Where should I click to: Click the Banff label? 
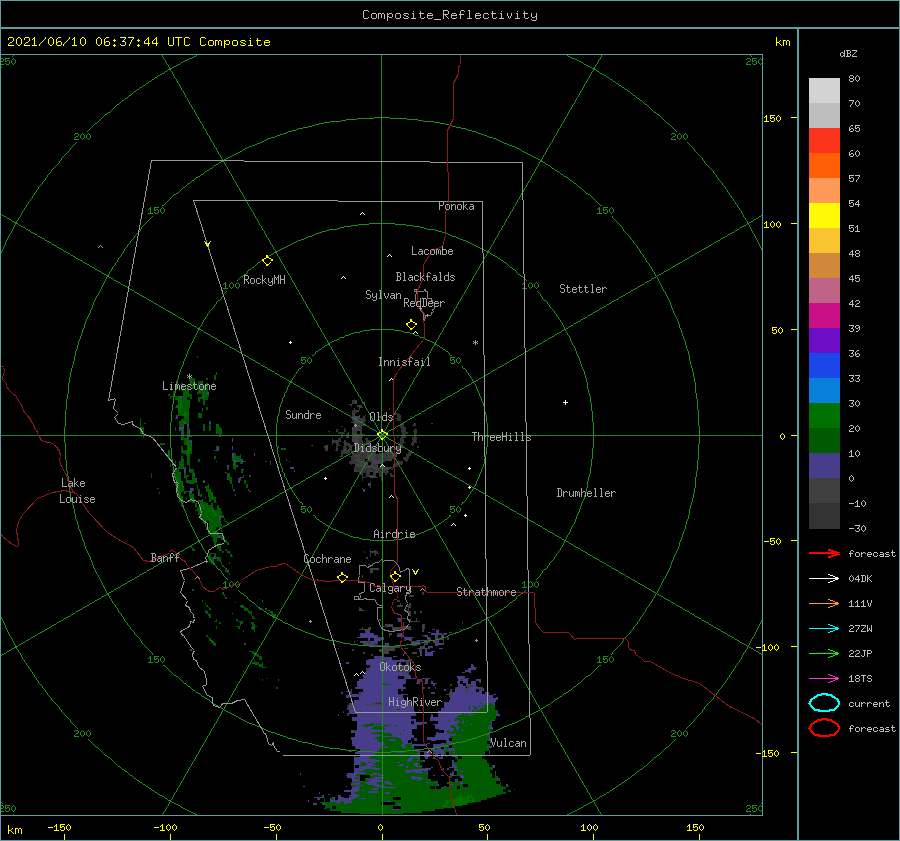(165, 557)
